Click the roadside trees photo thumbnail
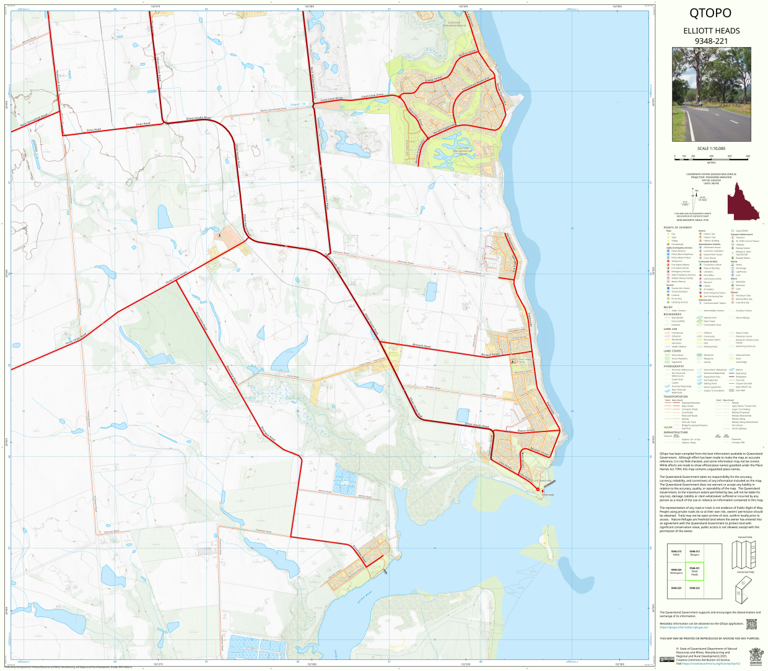Viewport: 768px width, 671px height. point(711,95)
